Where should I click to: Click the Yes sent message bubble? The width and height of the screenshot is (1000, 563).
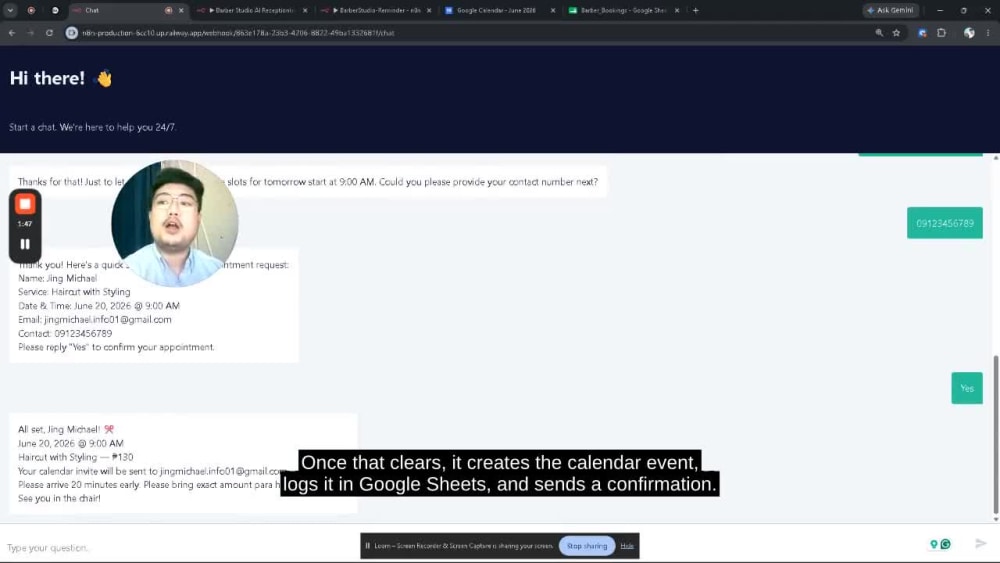pyautogui.click(x=967, y=388)
